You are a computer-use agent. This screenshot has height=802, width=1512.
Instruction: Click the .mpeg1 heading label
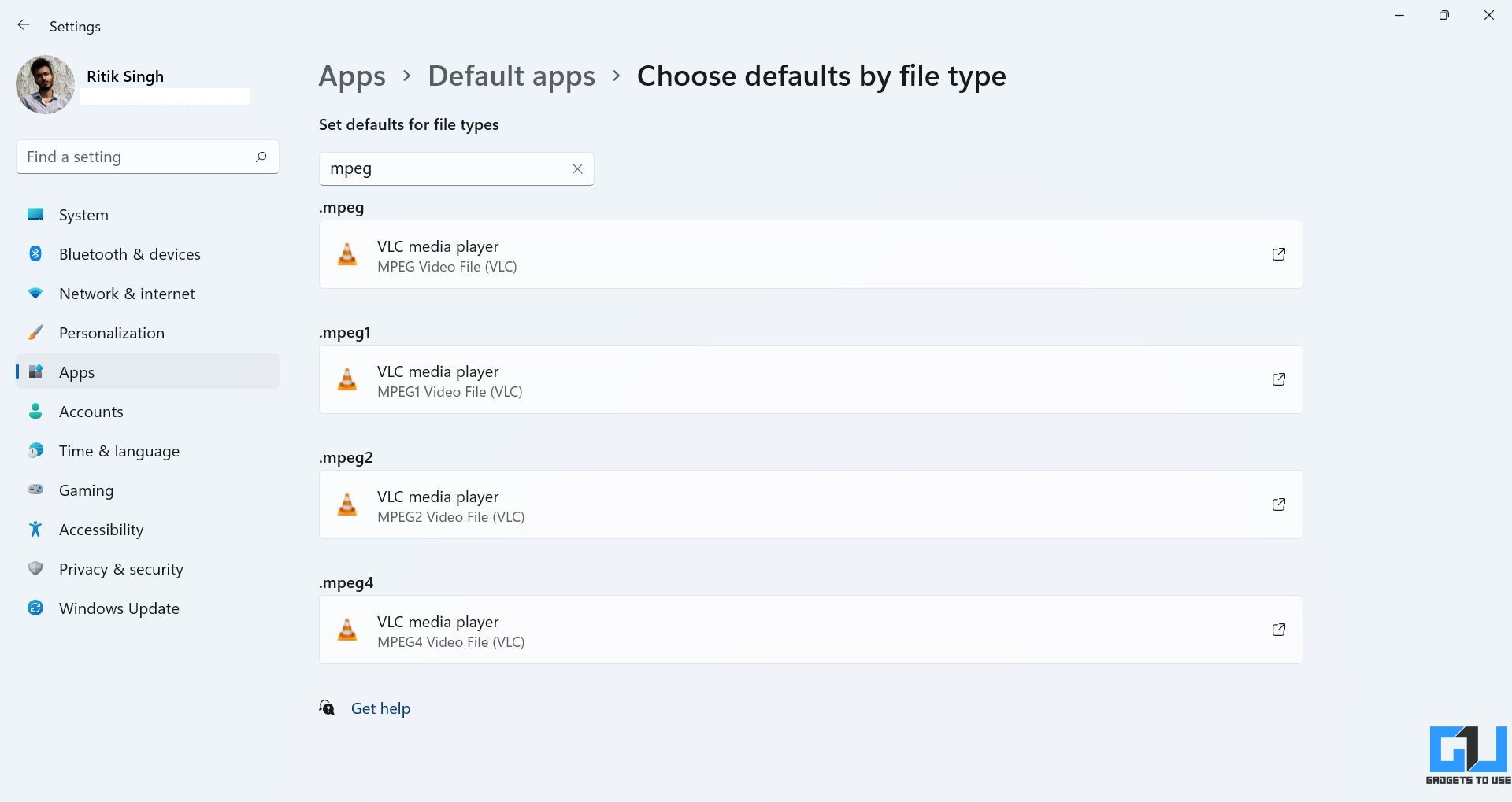(x=345, y=333)
